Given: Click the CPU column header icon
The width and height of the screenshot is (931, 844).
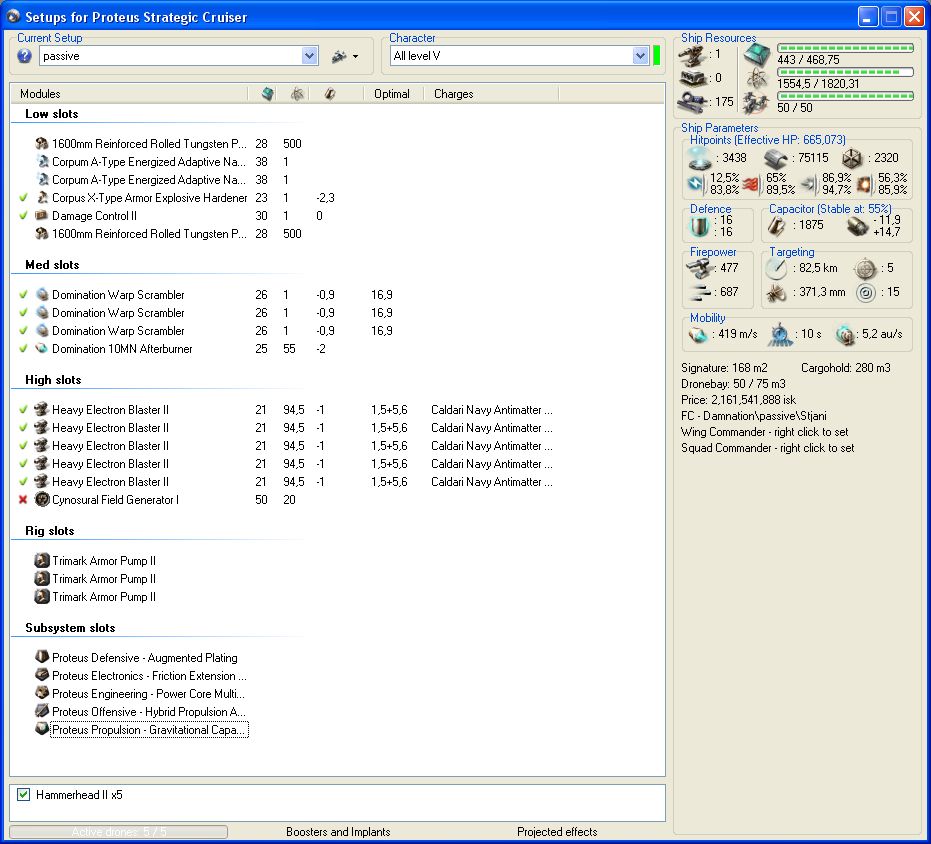Looking at the screenshot, I should pos(268,94).
